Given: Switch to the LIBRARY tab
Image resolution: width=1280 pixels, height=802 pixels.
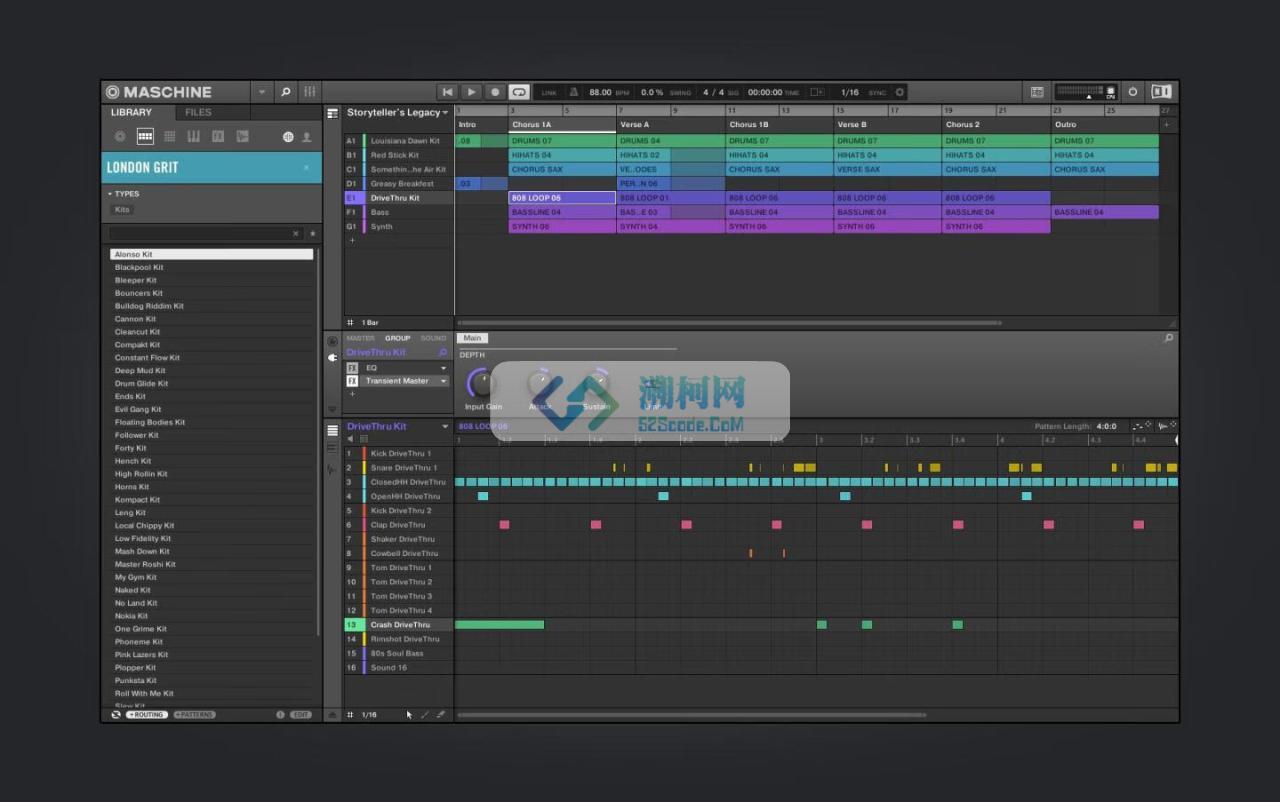Looking at the screenshot, I should click(x=131, y=113).
